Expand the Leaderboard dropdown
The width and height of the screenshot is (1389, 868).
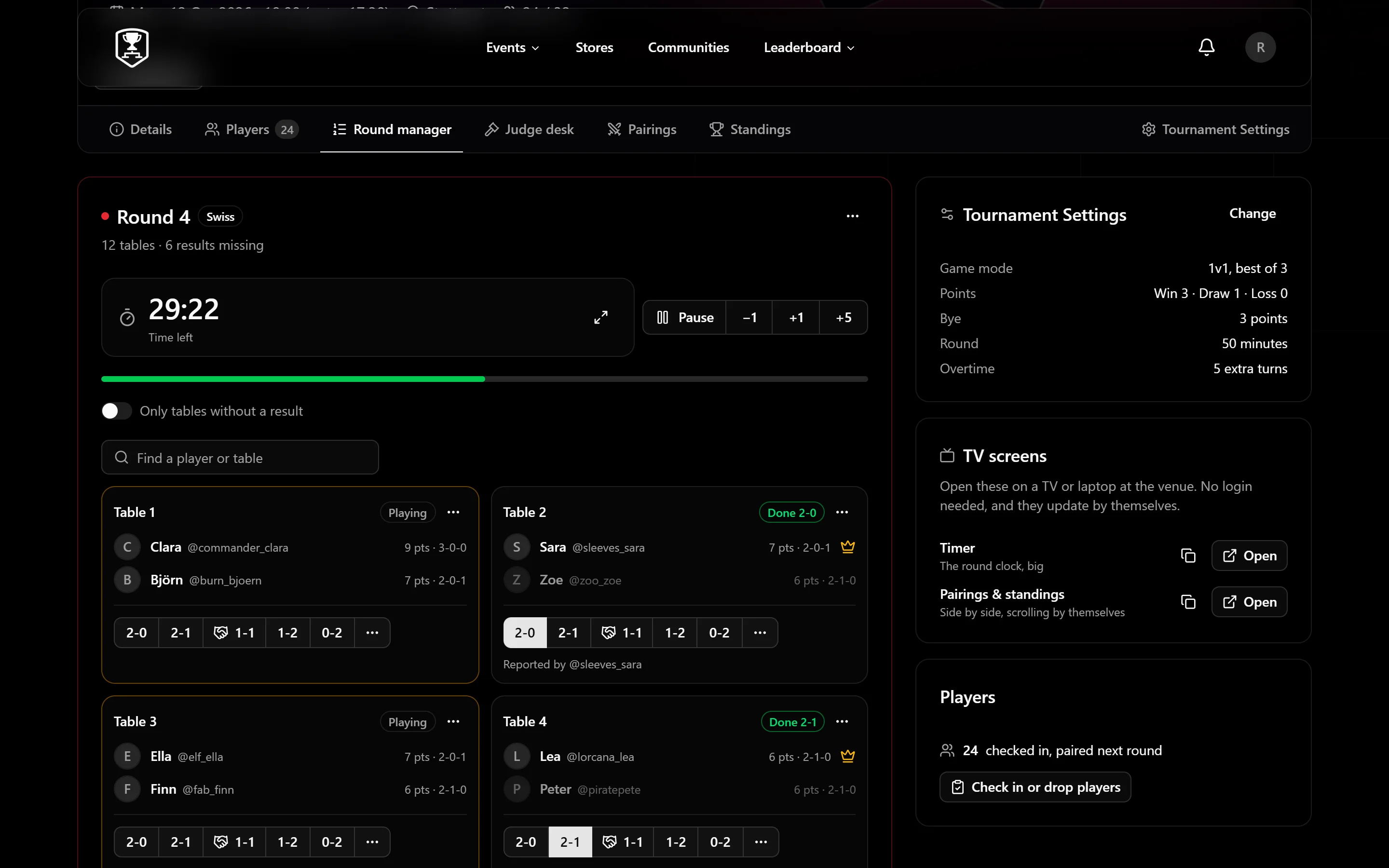[809, 48]
